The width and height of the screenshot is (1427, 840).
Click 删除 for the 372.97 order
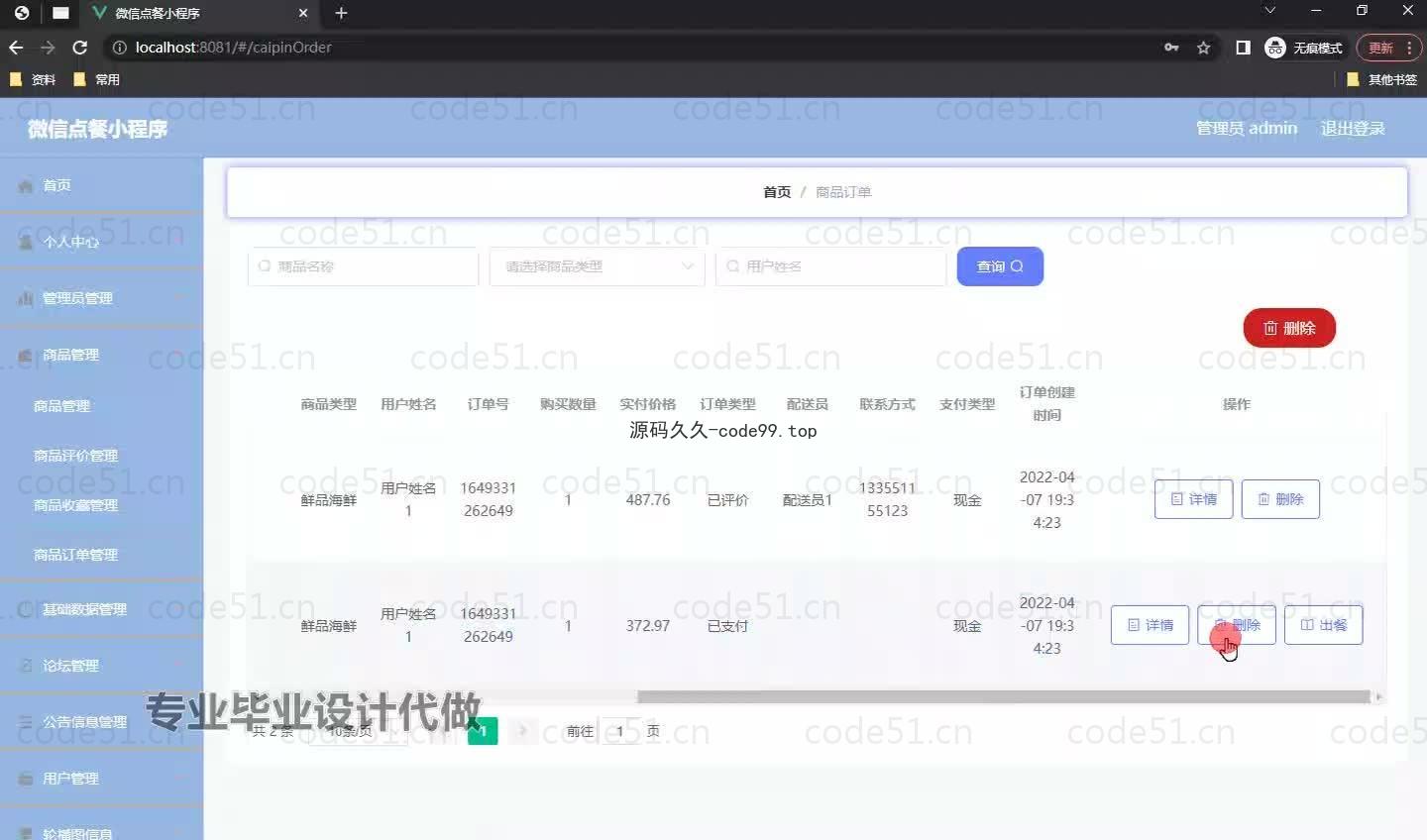click(x=1237, y=625)
